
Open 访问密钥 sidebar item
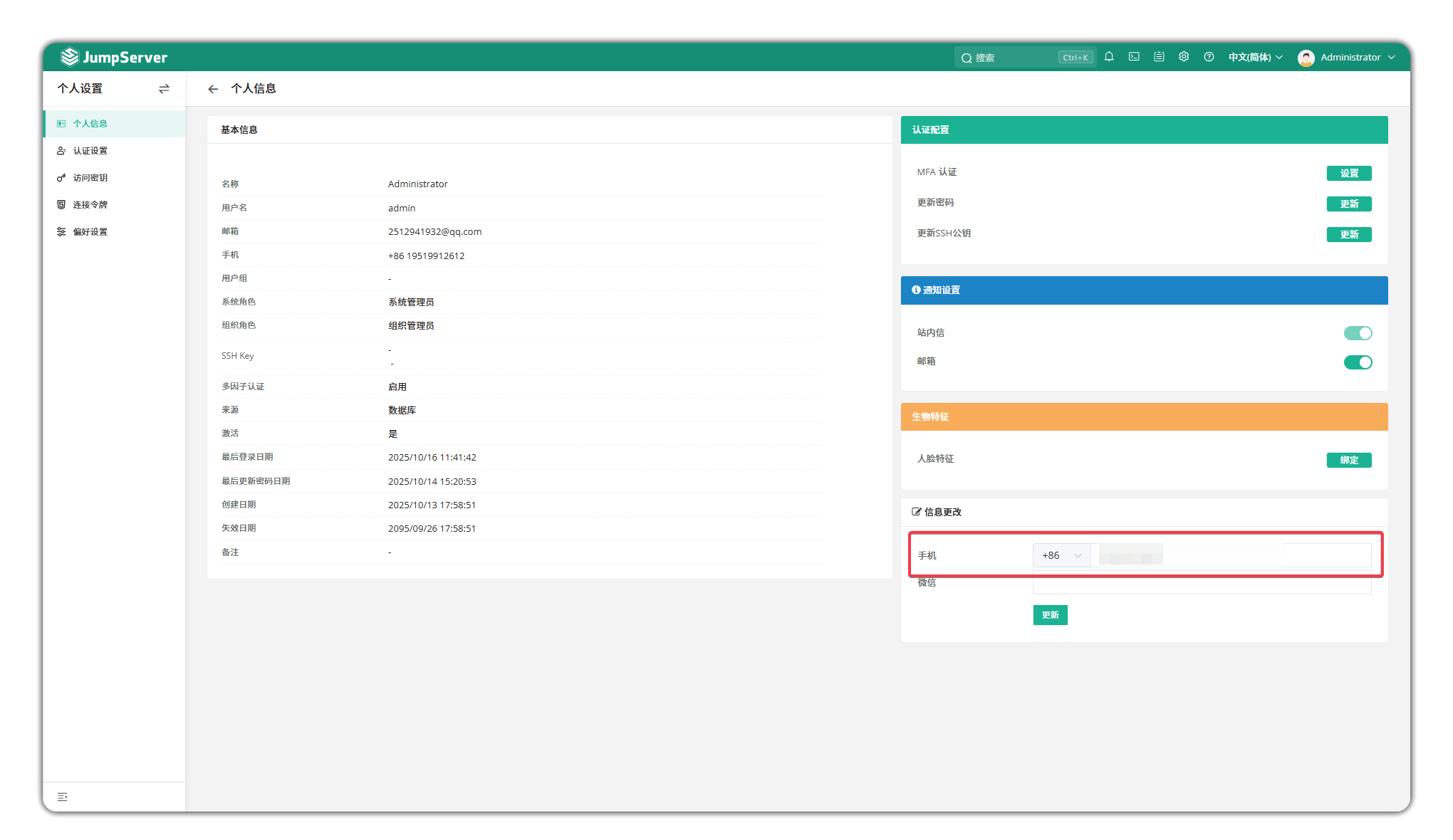[90, 178]
